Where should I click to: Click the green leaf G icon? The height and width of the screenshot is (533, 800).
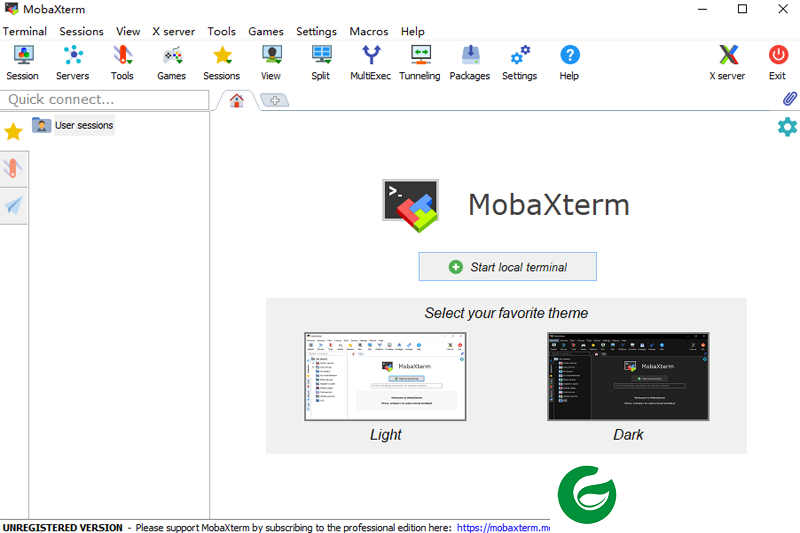pyautogui.click(x=587, y=494)
